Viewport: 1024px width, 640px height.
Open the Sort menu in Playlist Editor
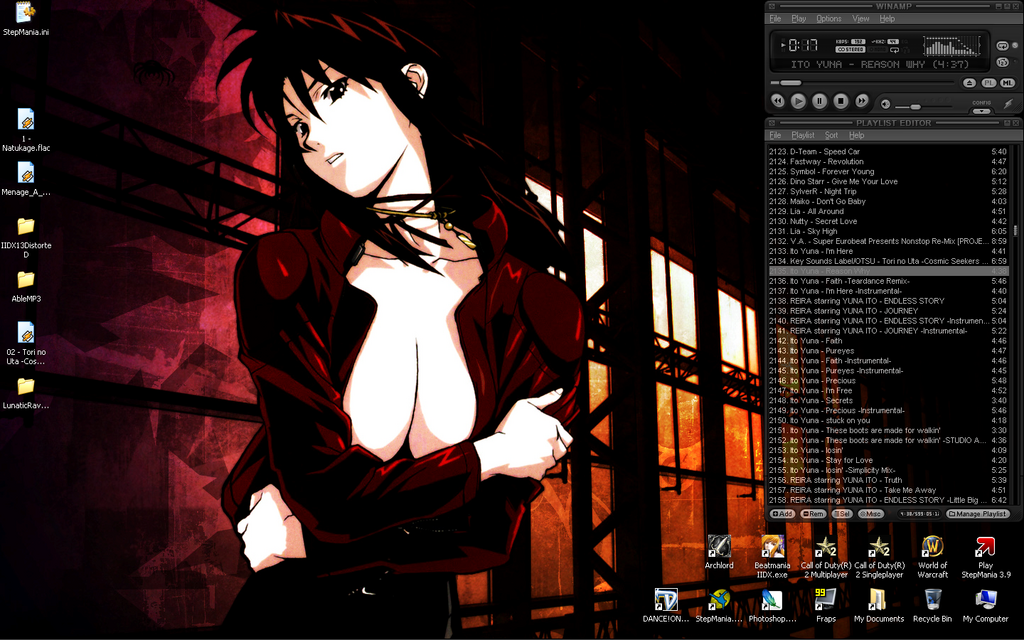point(831,135)
